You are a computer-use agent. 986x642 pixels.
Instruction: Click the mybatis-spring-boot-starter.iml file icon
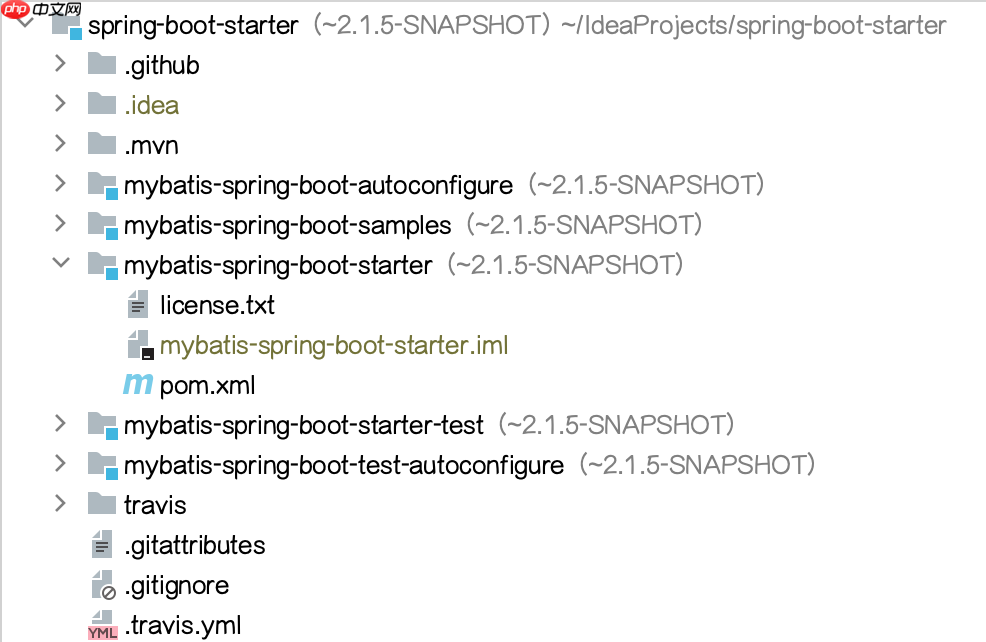(138, 345)
